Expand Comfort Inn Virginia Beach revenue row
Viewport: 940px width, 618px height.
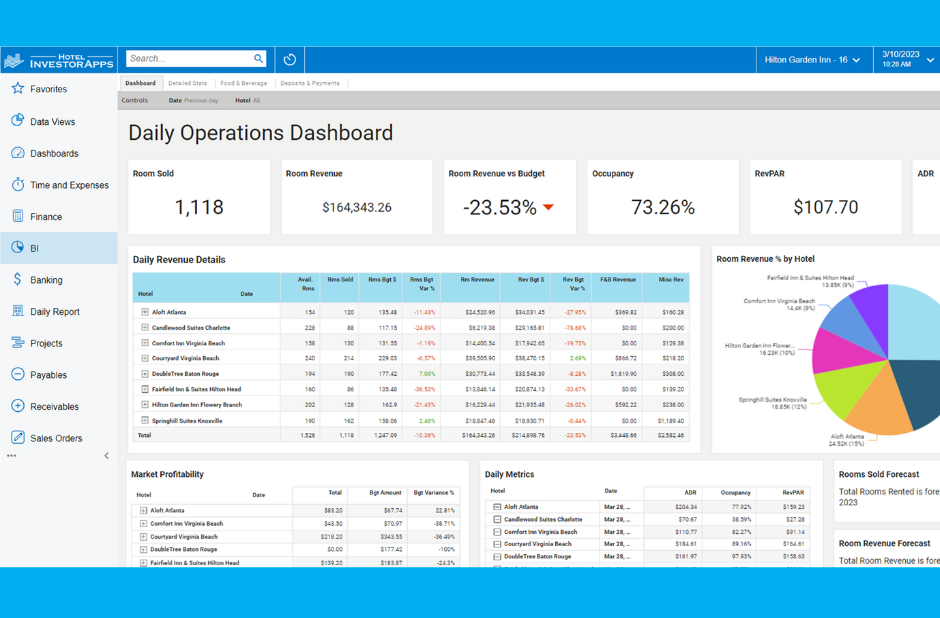(144, 343)
